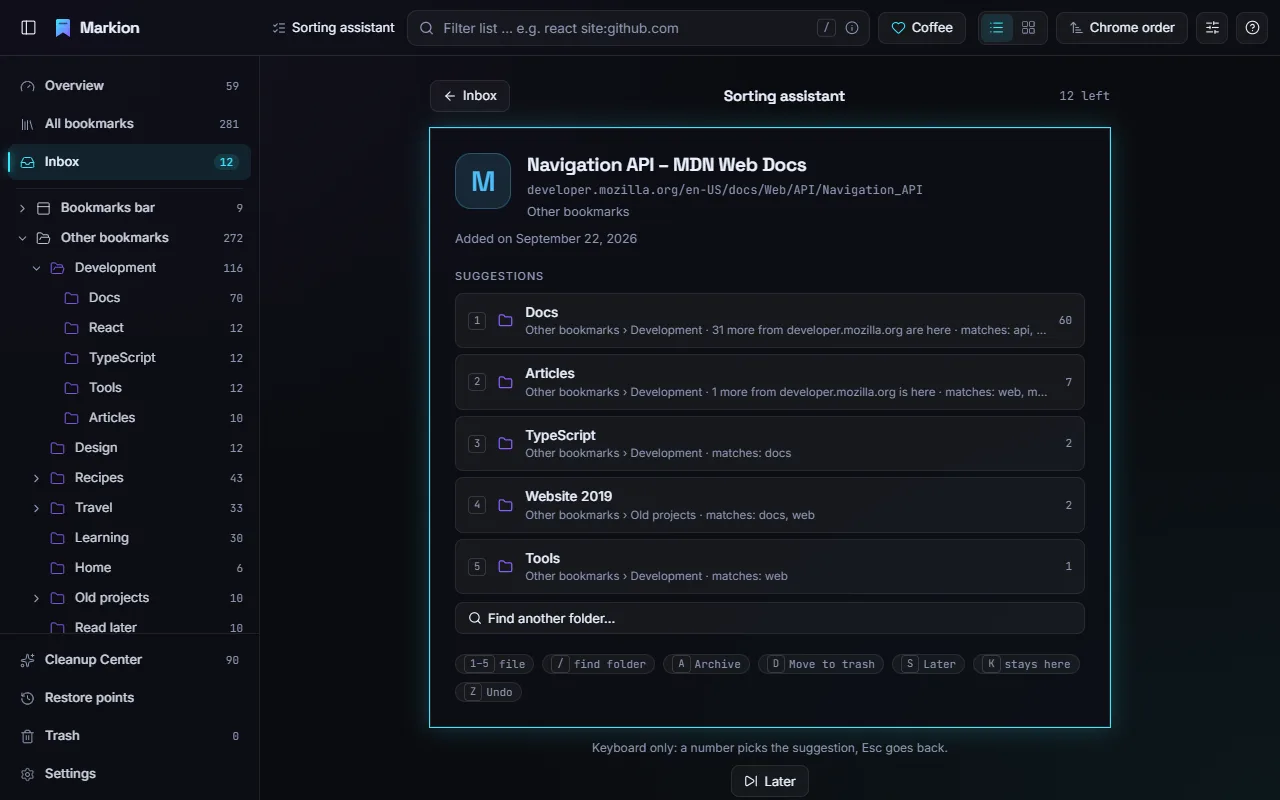The height and width of the screenshot is (800, 1280).
Task: Choose the Articles suggestion
Action: [x=770, y=382]
